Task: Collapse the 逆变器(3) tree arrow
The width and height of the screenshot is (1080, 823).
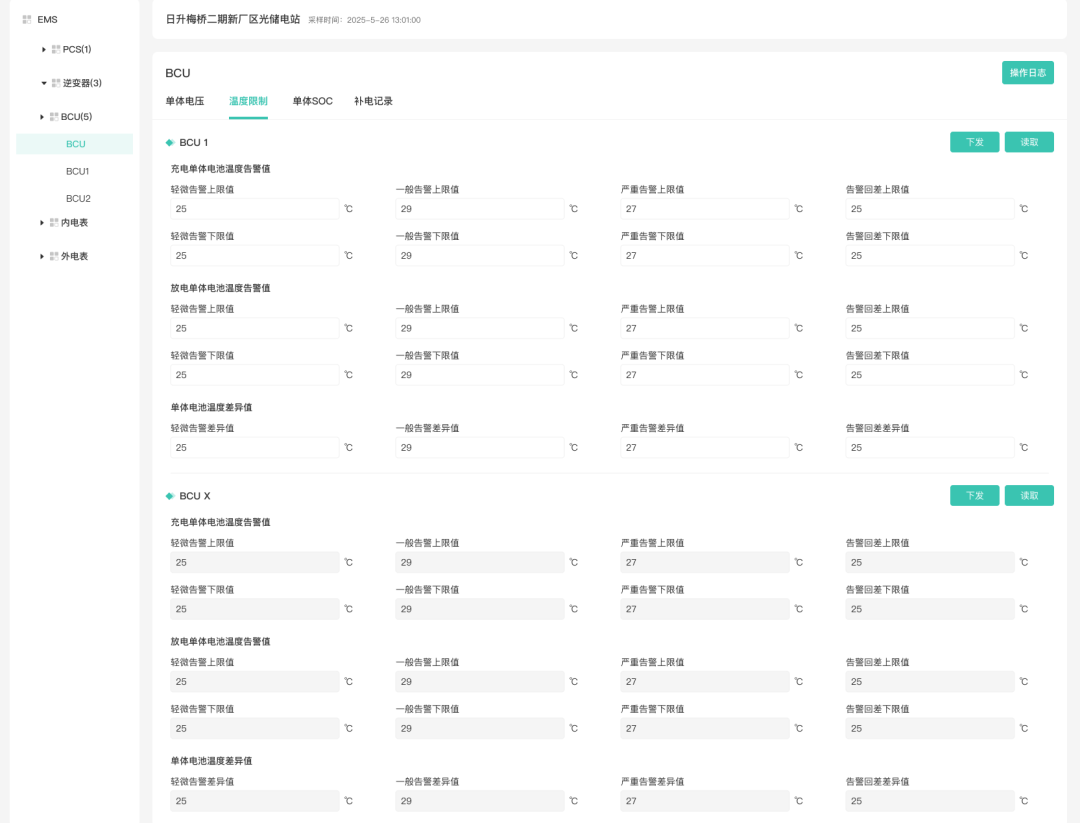Action: point(44,83)
